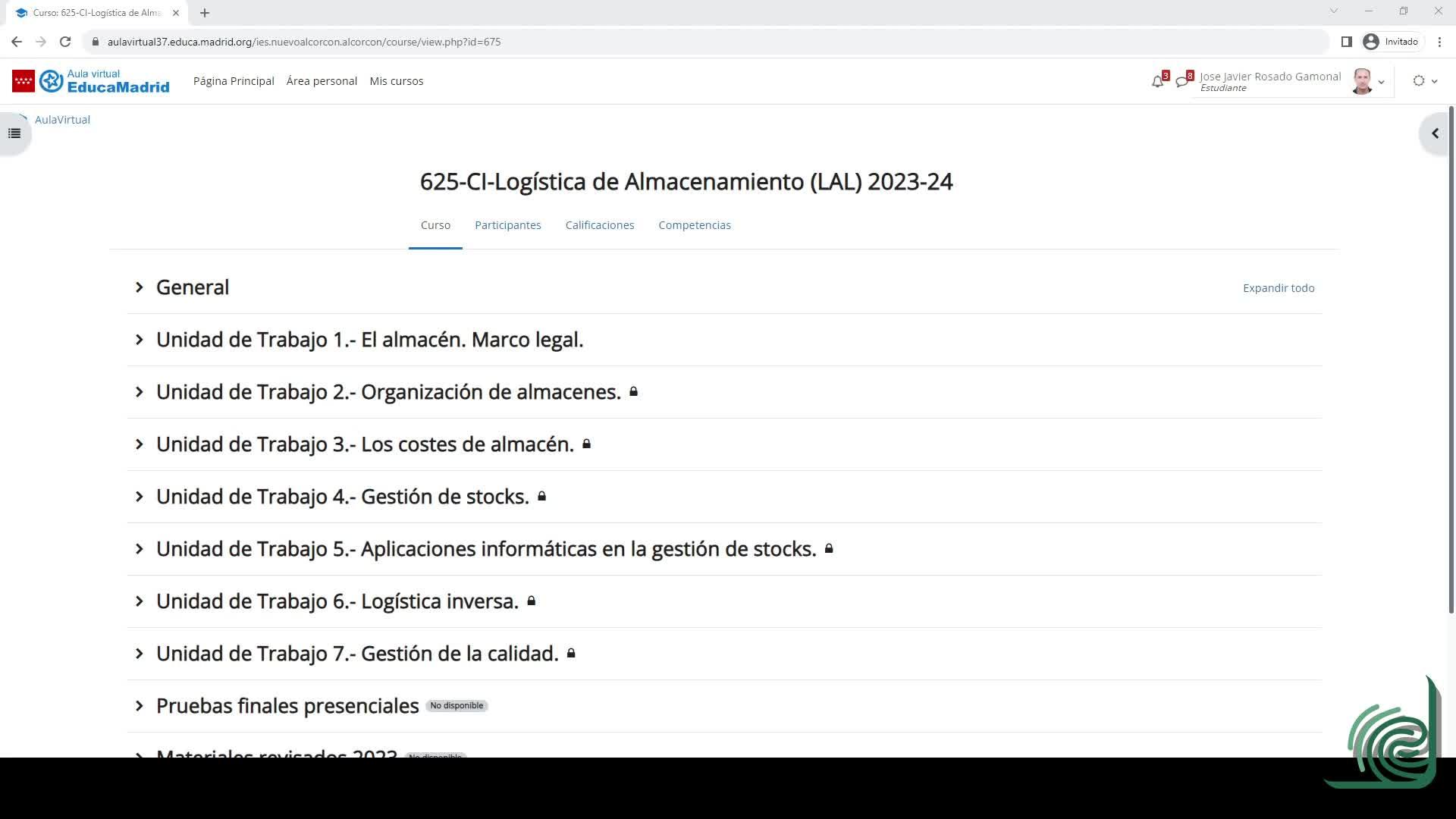This screenshot has width=1456, height=819.
Task: Open accessibility settings dropdown icon
Action: click(1424, 81)
